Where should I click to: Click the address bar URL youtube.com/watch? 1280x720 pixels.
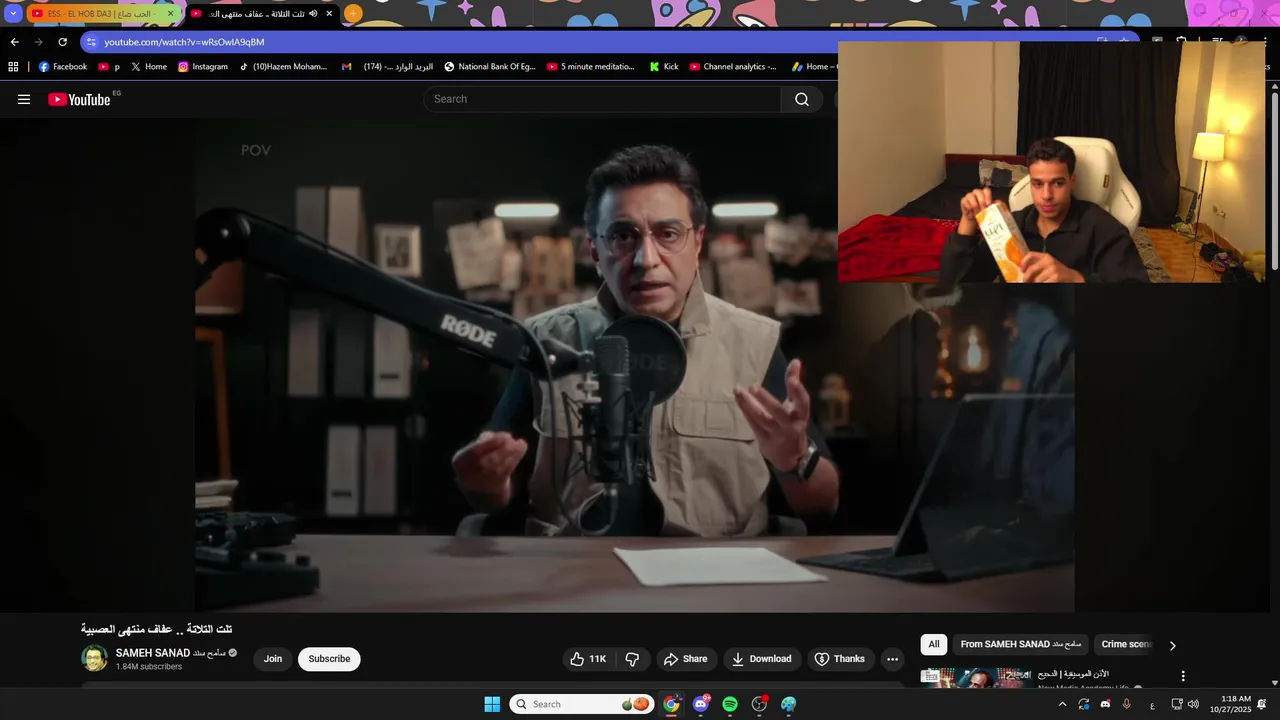(x=184, y=42)
